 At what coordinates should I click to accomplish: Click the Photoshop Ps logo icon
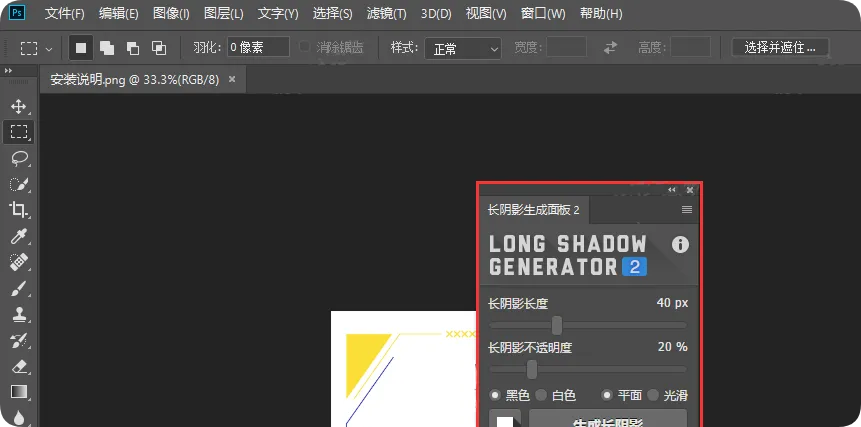point(18,13)
